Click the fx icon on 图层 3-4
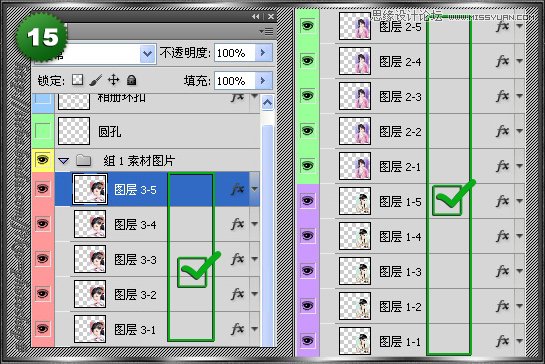Viewport: 545px width, 364px height. pos(238,224)
